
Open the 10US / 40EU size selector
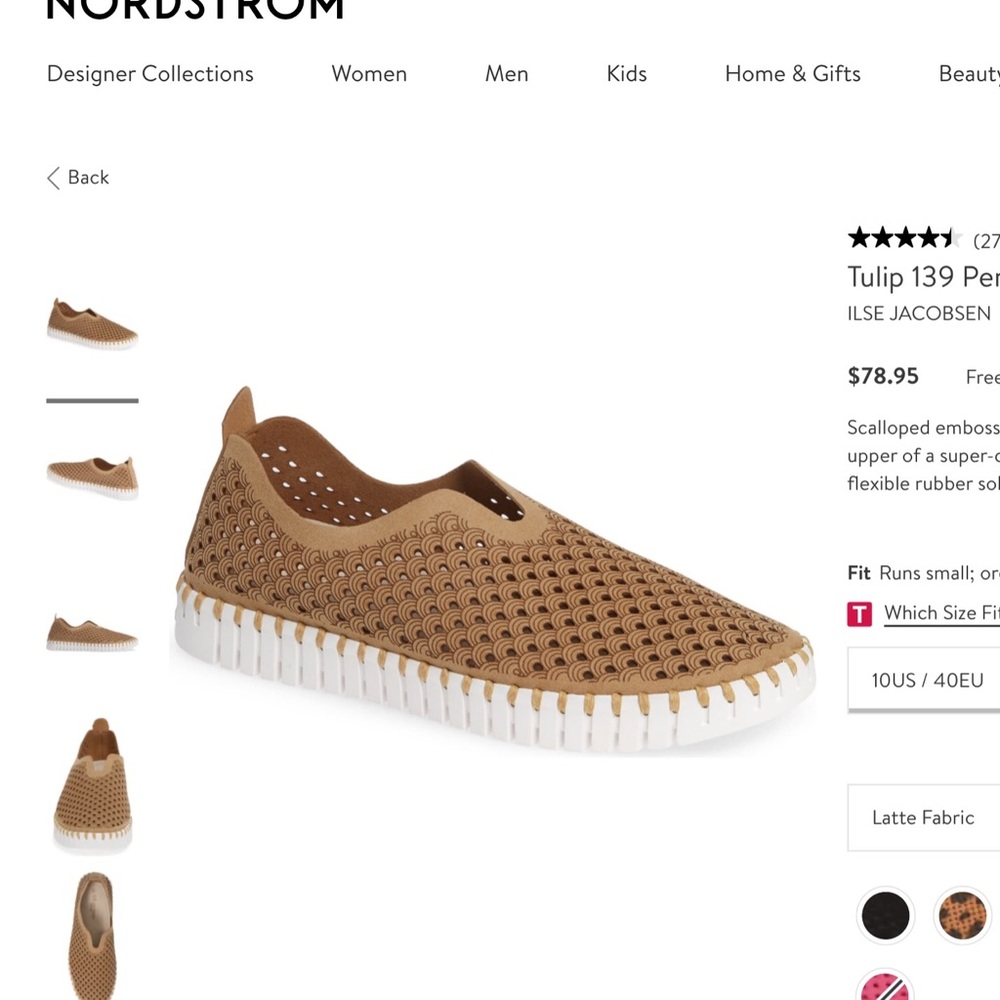pyautogui.click(x=930, y=678)
